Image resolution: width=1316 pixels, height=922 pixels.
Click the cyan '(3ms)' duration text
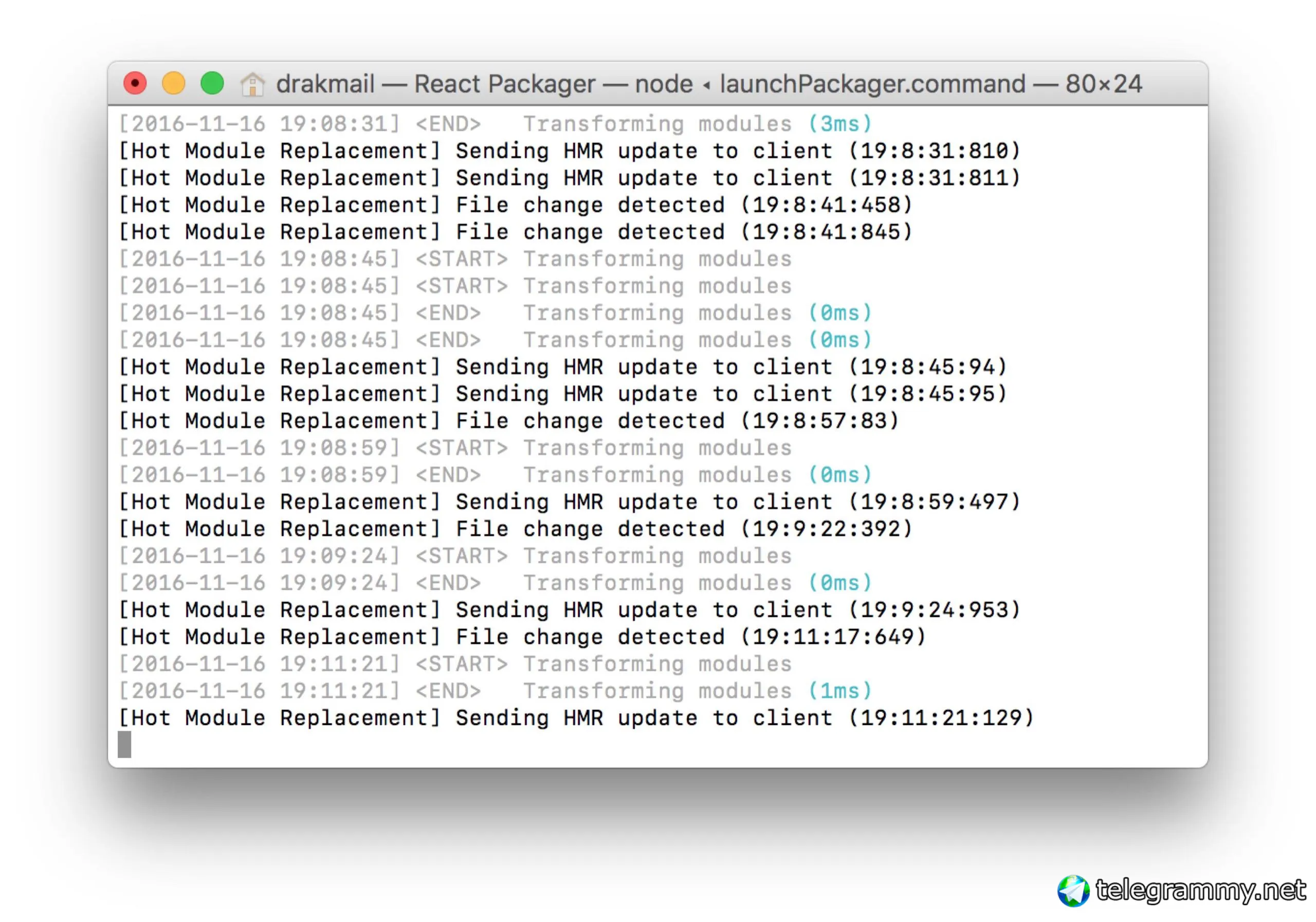point(839,124)
